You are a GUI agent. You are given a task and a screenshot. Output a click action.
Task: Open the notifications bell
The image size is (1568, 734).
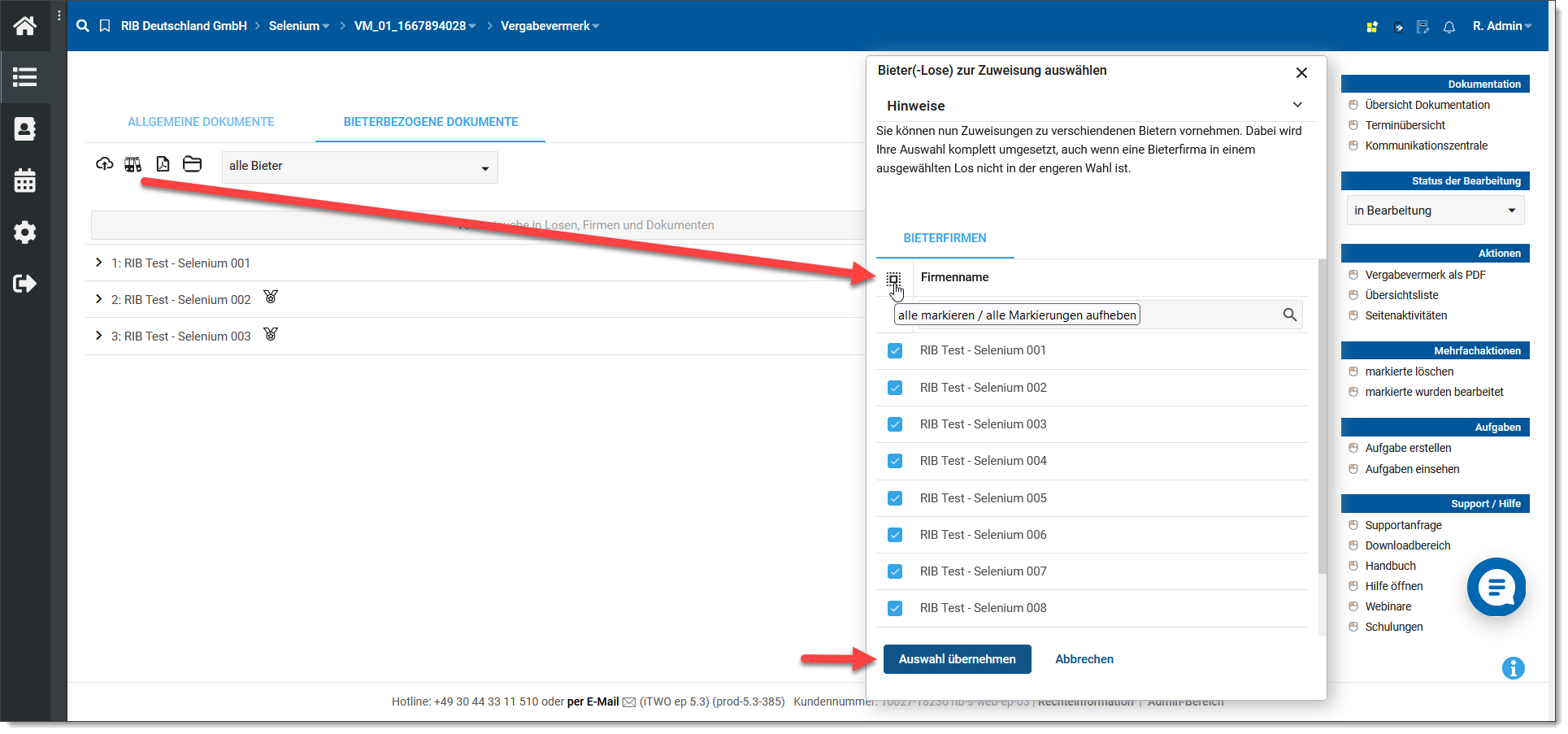[1449, 27]
